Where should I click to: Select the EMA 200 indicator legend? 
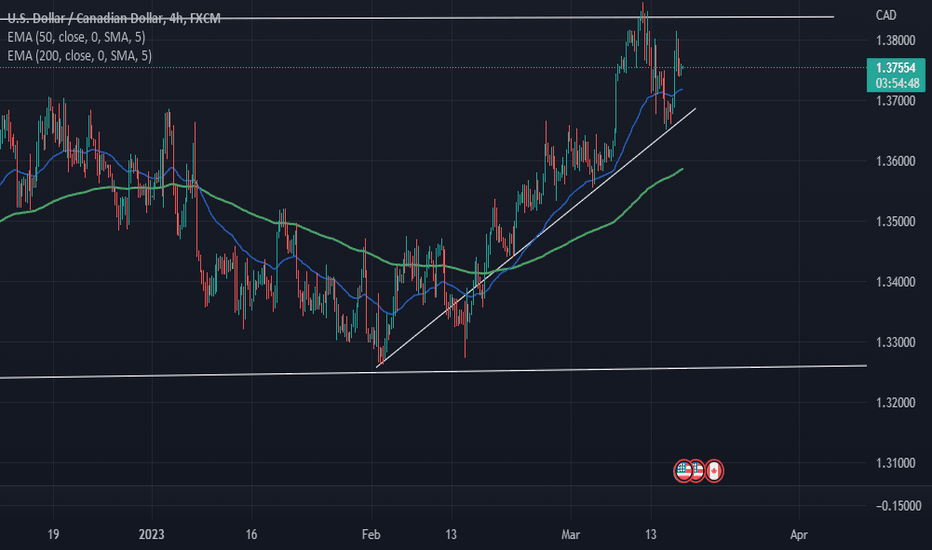80,55
